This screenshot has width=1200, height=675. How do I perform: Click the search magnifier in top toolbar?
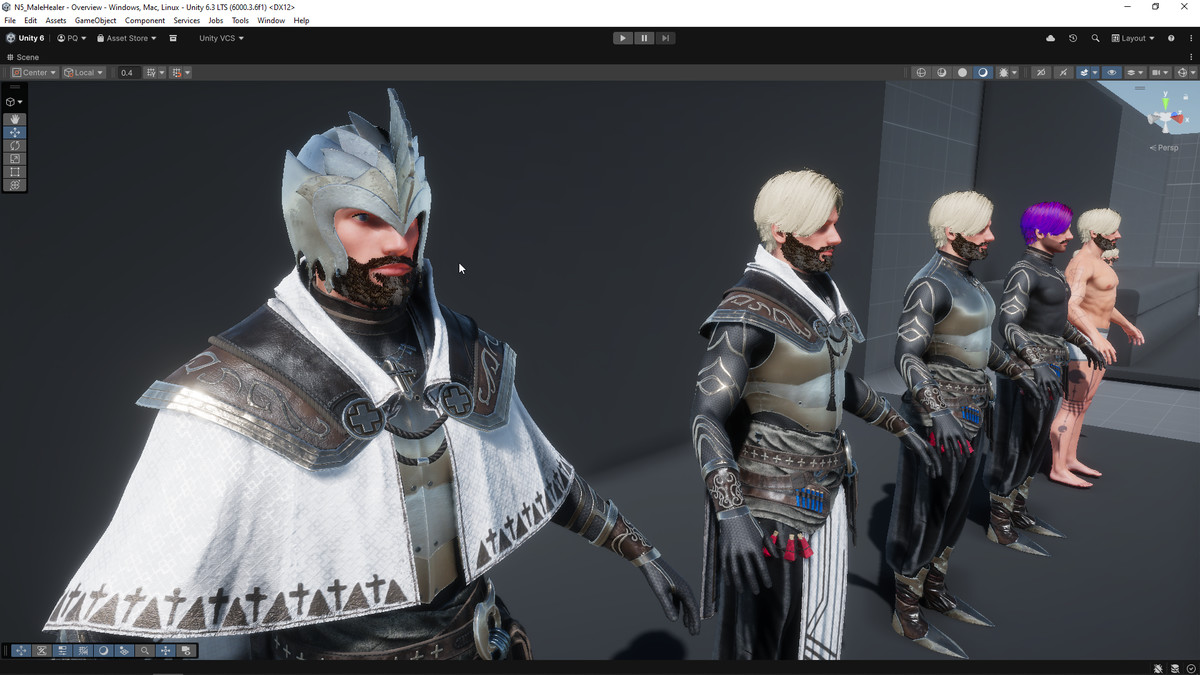pyautogui.click(x=1095, y=38)
